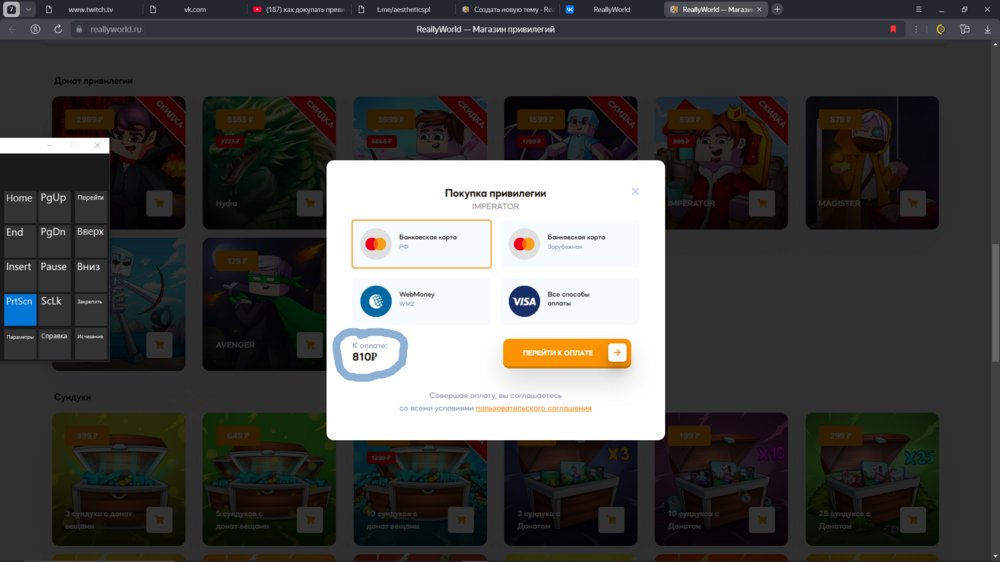Click the cart icon on MAGISTER card
Screen dimensions: 1000x562
click(x=913, y=203)
